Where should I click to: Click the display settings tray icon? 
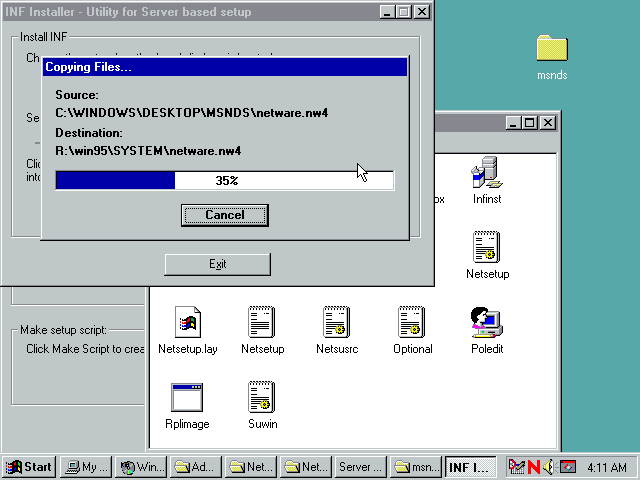(x=568, y=467)
